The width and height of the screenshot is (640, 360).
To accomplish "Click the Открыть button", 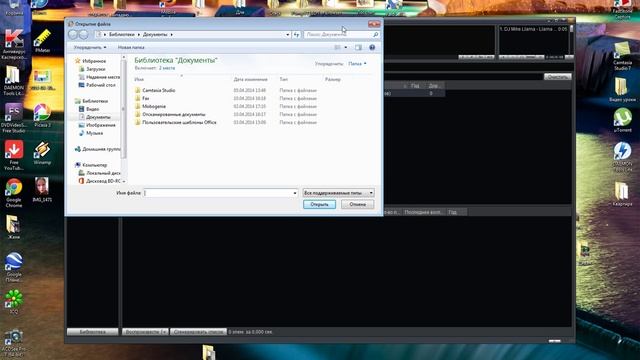I will (x=320, y=204).
